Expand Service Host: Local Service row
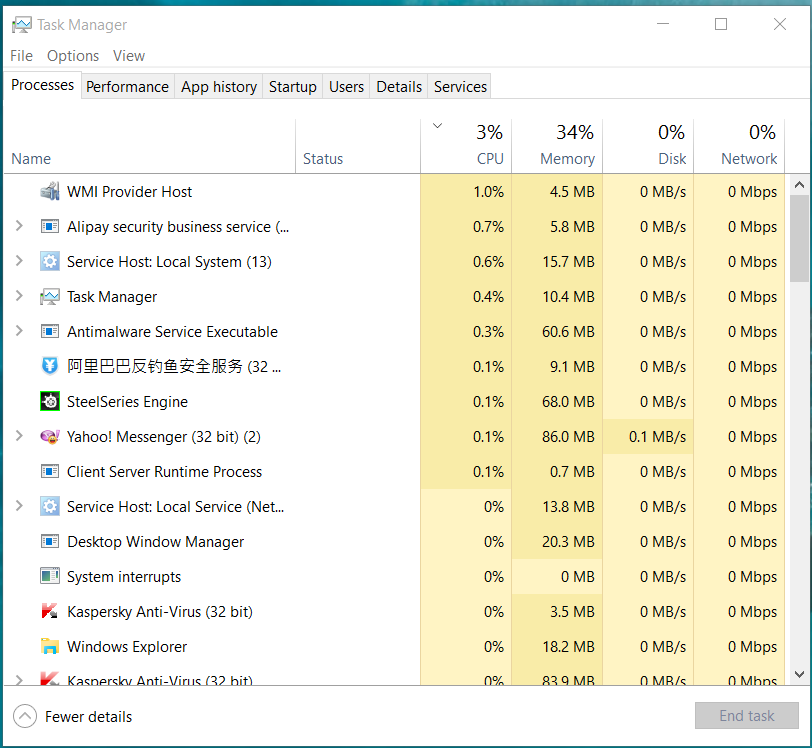 pyautogui.click(x=19, y=507)
